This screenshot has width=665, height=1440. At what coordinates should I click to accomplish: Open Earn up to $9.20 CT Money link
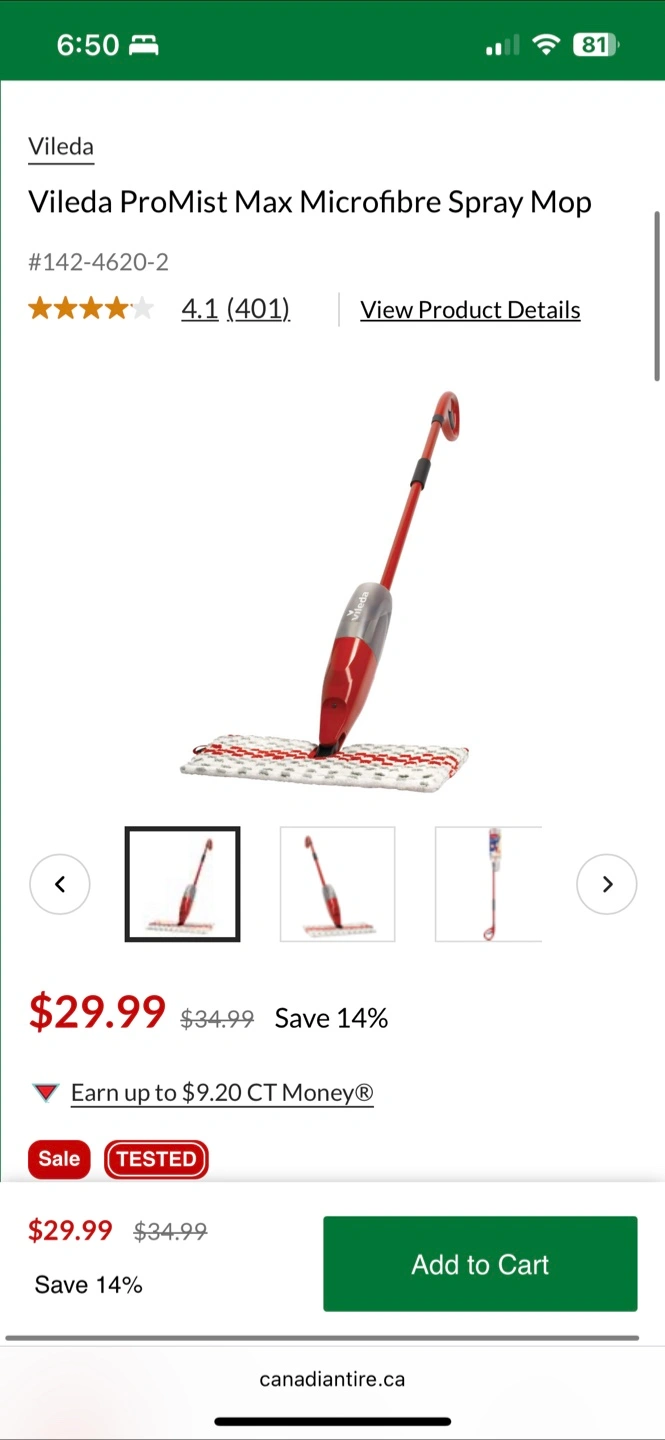pos(222,1093)
